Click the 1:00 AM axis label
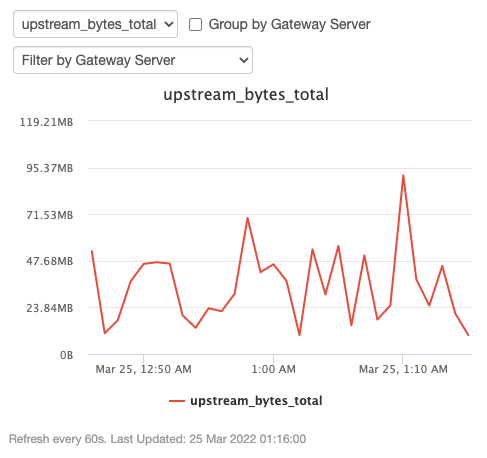This screenshot has width=487, height=458. point(273,369)
